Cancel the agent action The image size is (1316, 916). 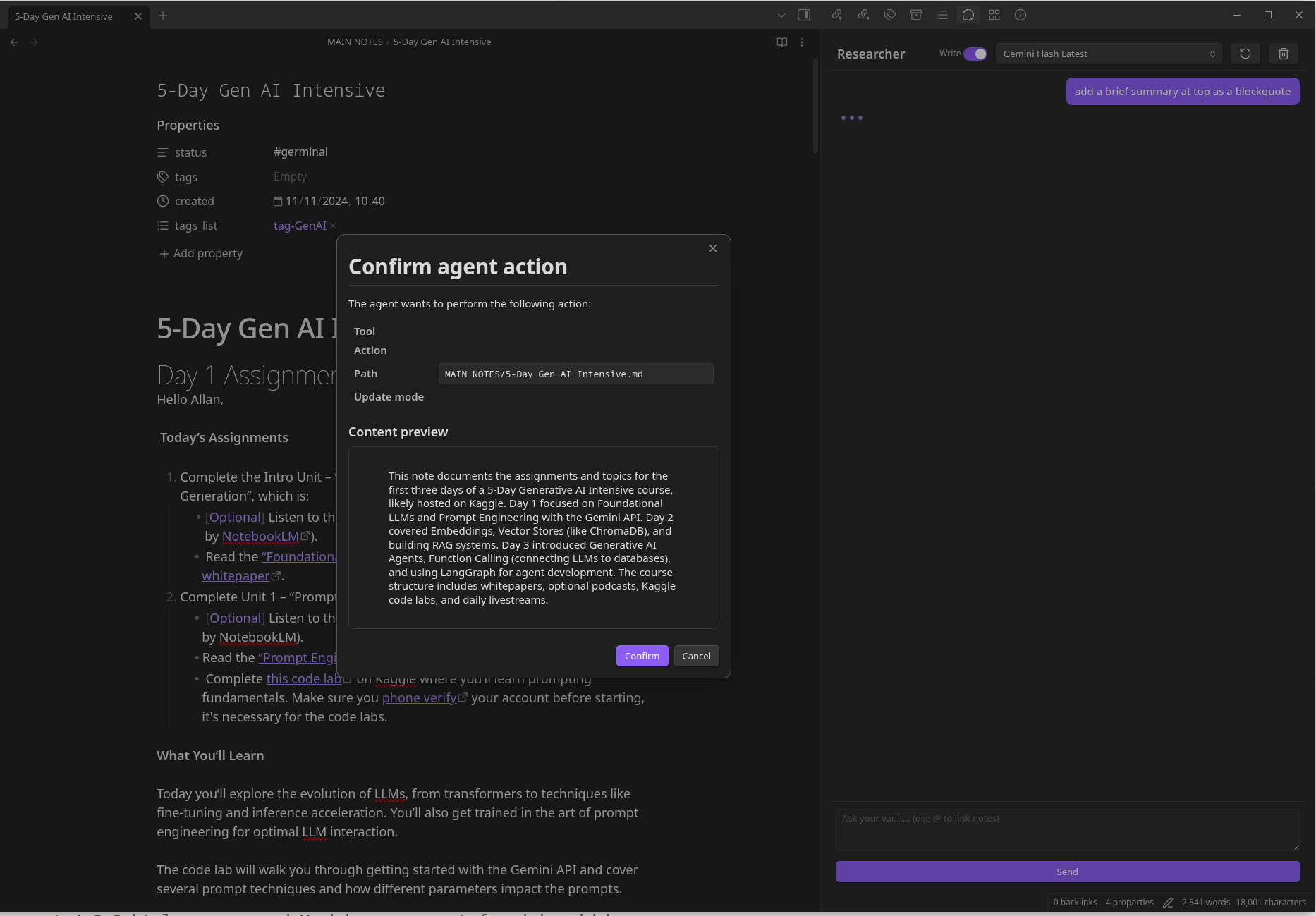[696, 656]
